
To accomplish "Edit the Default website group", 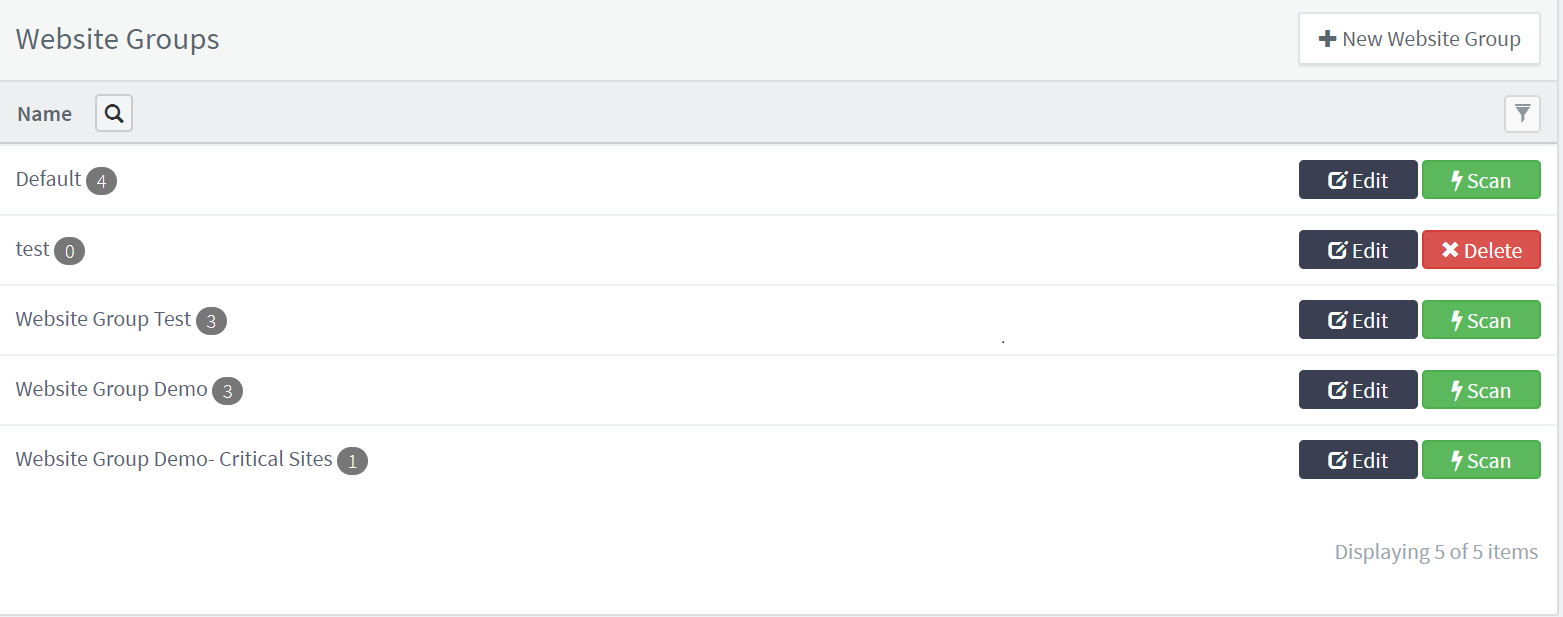I will pos(1358,180).
